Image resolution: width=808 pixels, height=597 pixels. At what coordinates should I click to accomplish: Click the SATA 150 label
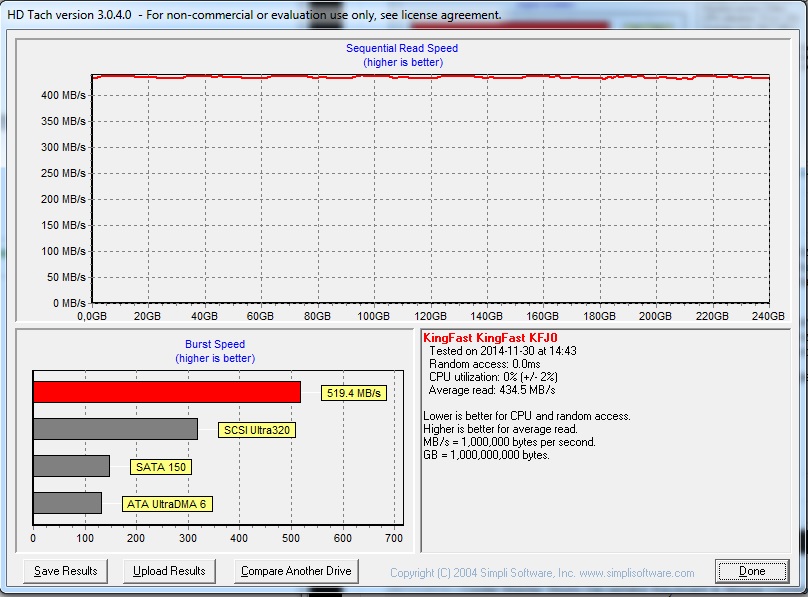point(161,467)
